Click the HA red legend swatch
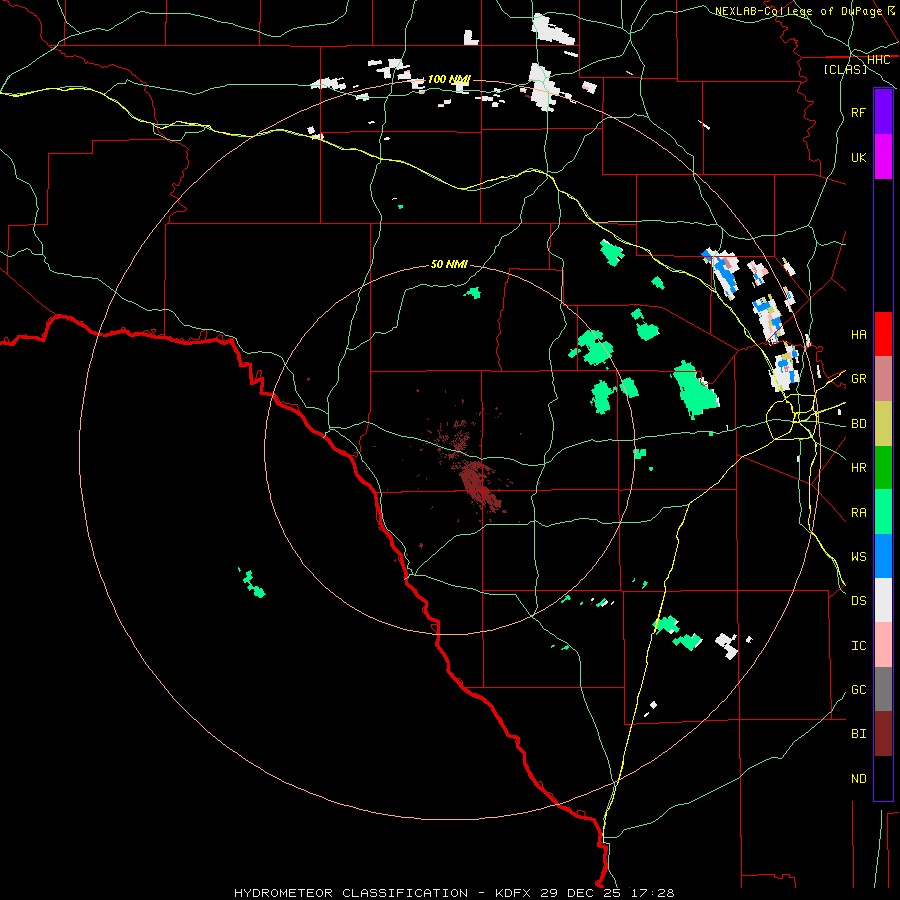The width and height of the screenshot is (900, 900). pos(883,334)
